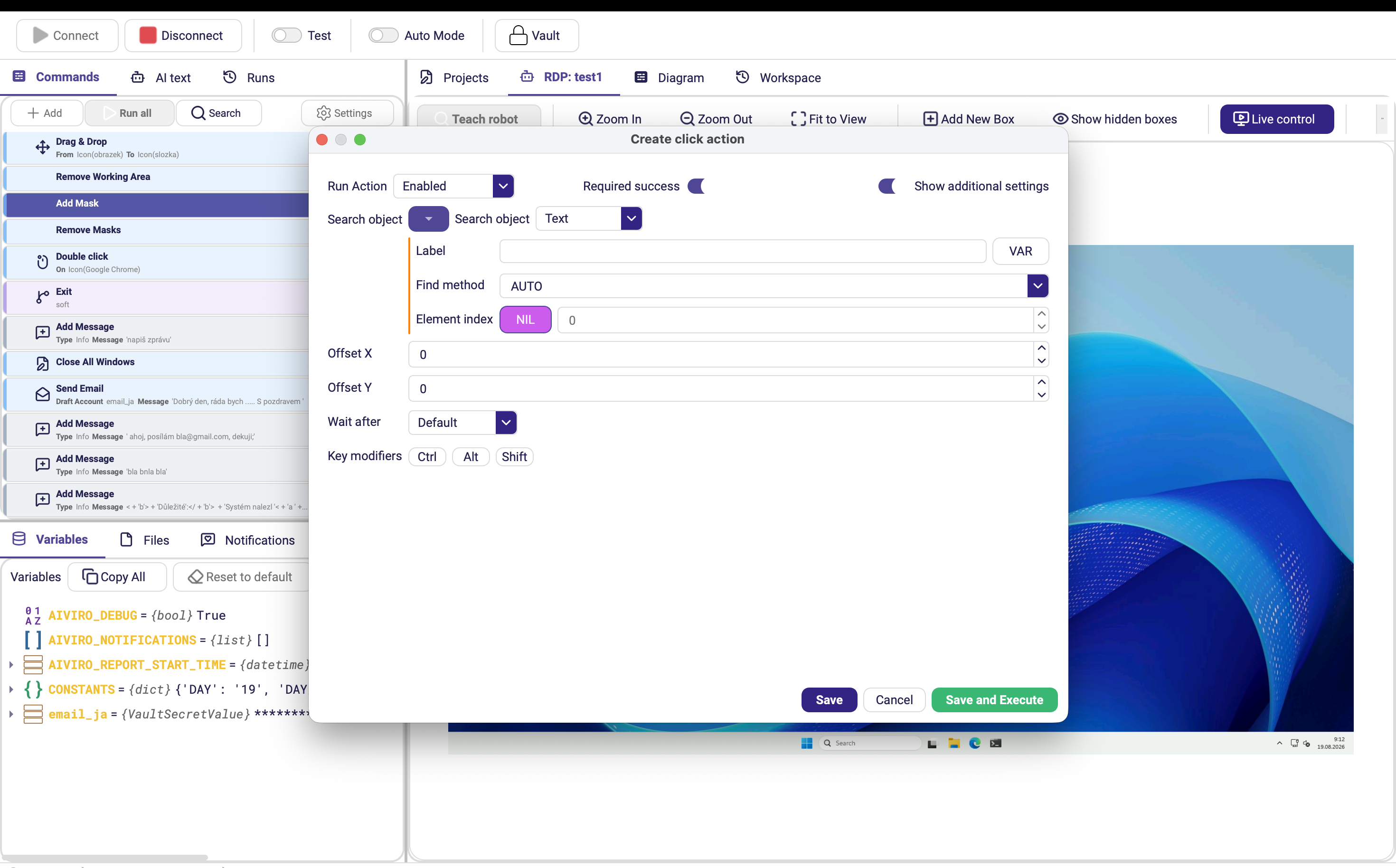
Task: Click the red Disconnect stop icon
Action: (x=148, y=36)
